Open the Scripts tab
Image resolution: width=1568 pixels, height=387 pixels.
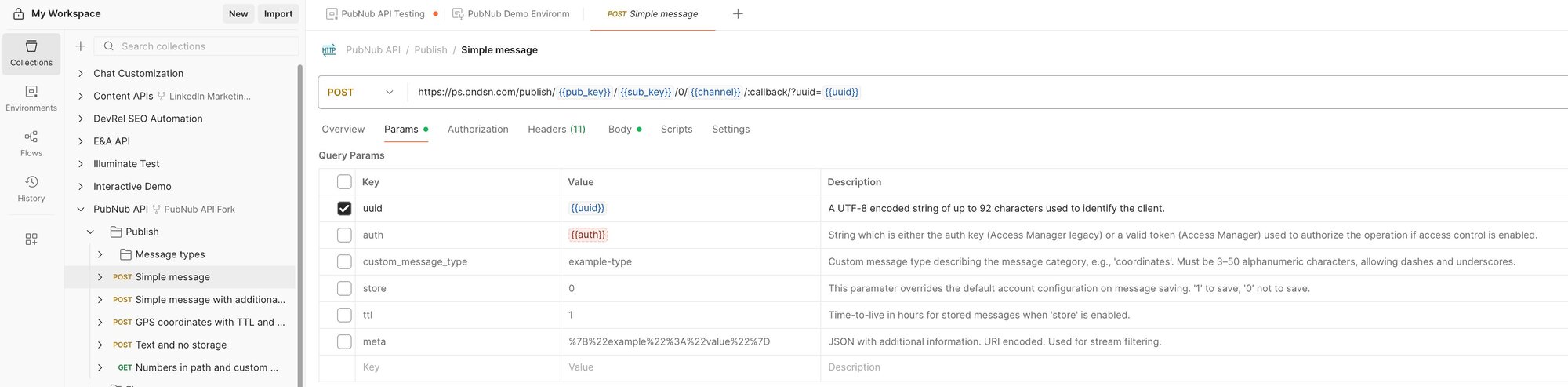pos(676,129)
